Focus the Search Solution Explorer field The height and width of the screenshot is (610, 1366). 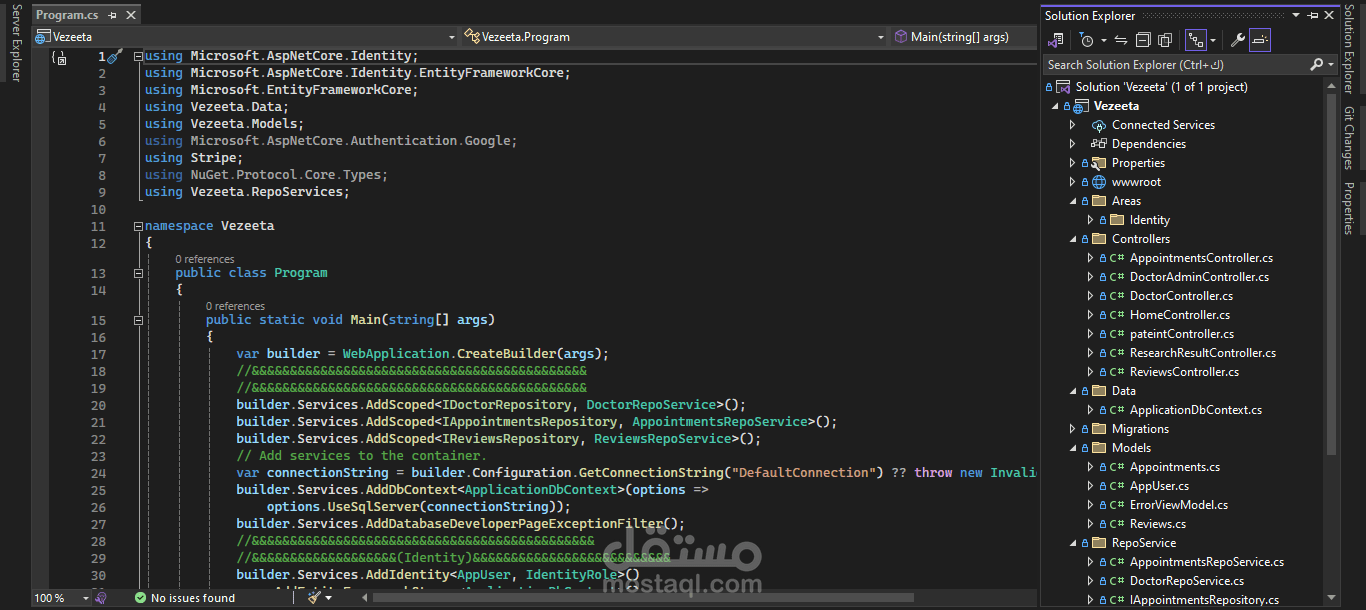pyautogui.click(x=1176, y=64)
